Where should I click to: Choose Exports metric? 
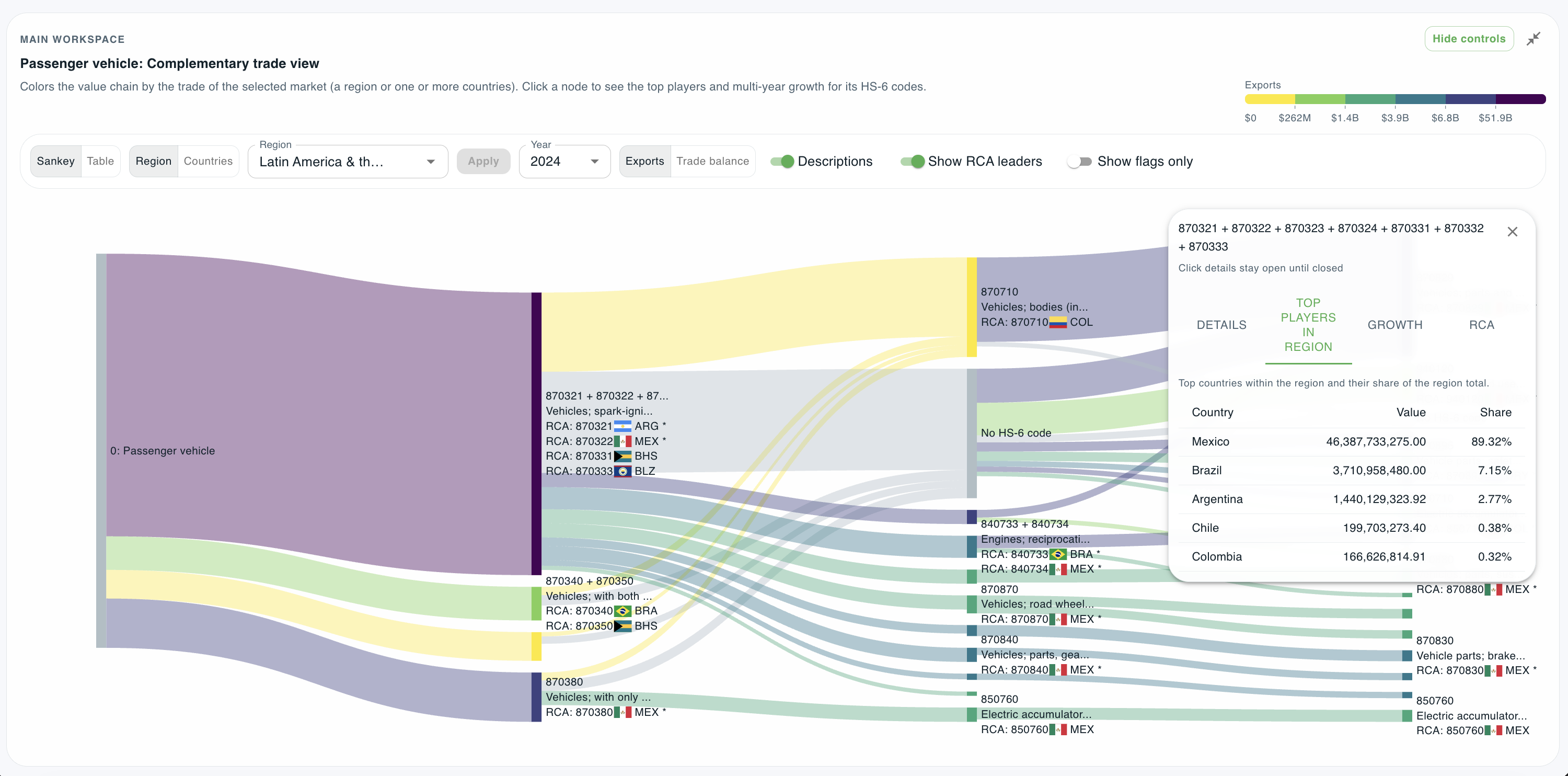click(644, 162)
